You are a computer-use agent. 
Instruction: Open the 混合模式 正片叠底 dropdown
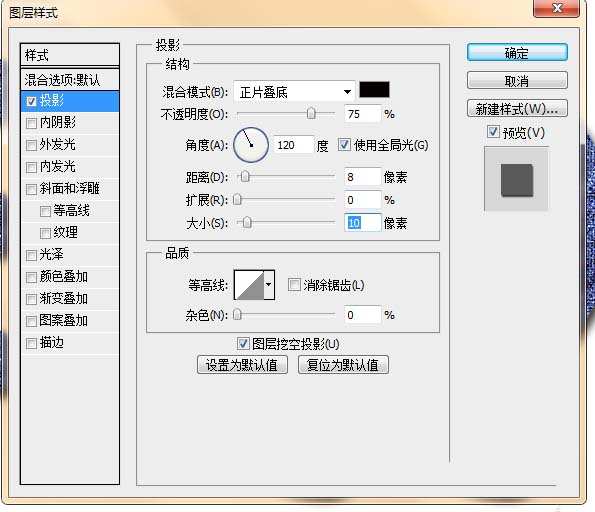click(x=294, y=91)
